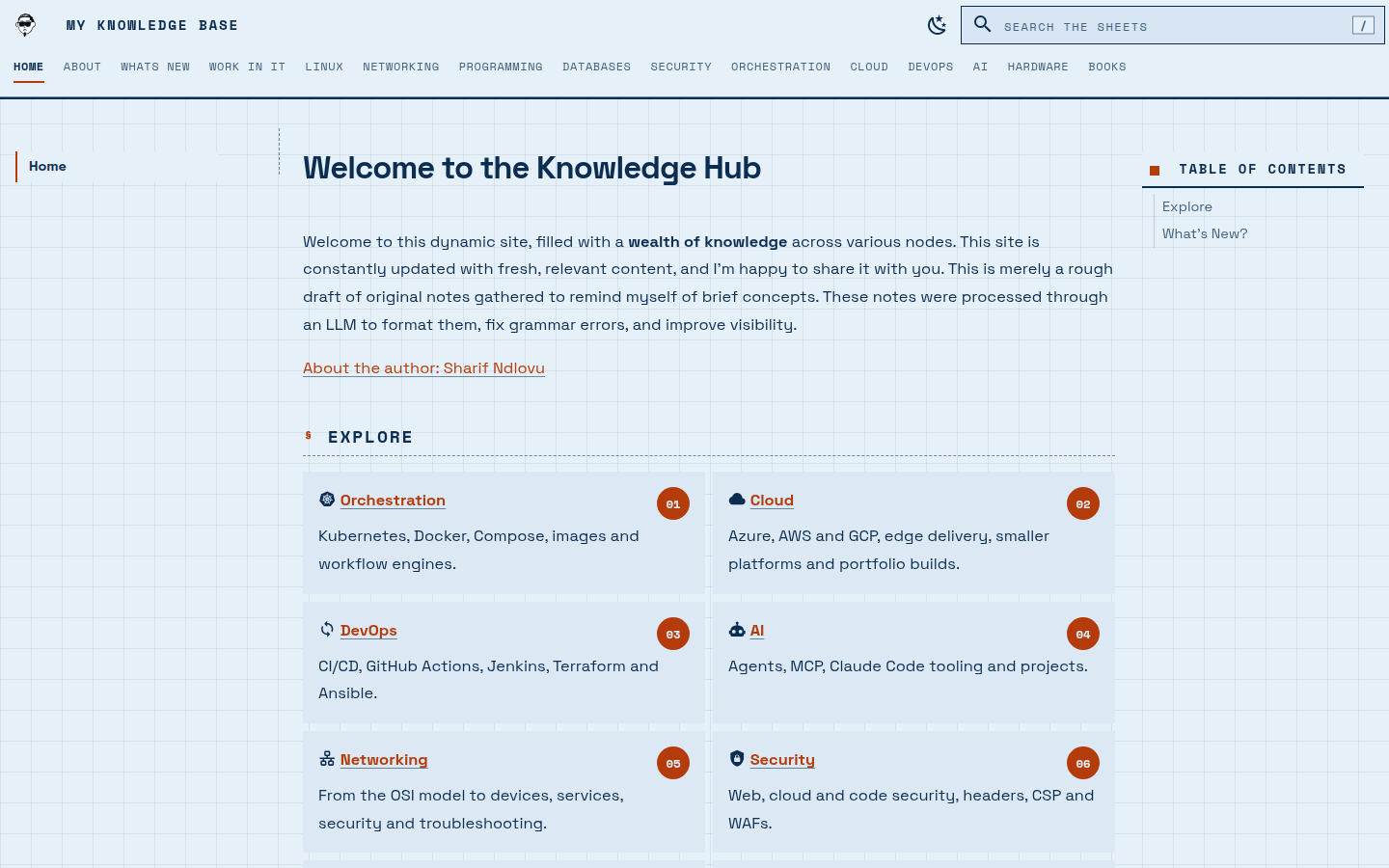This screenshot has height=868, width=1389.
Task: Open the AI card link
Action: pos(757,631)
